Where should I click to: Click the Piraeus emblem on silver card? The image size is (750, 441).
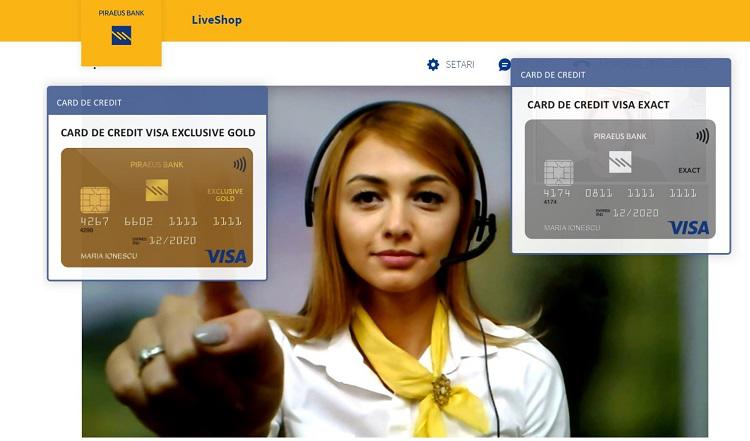(x=620, y=161)
